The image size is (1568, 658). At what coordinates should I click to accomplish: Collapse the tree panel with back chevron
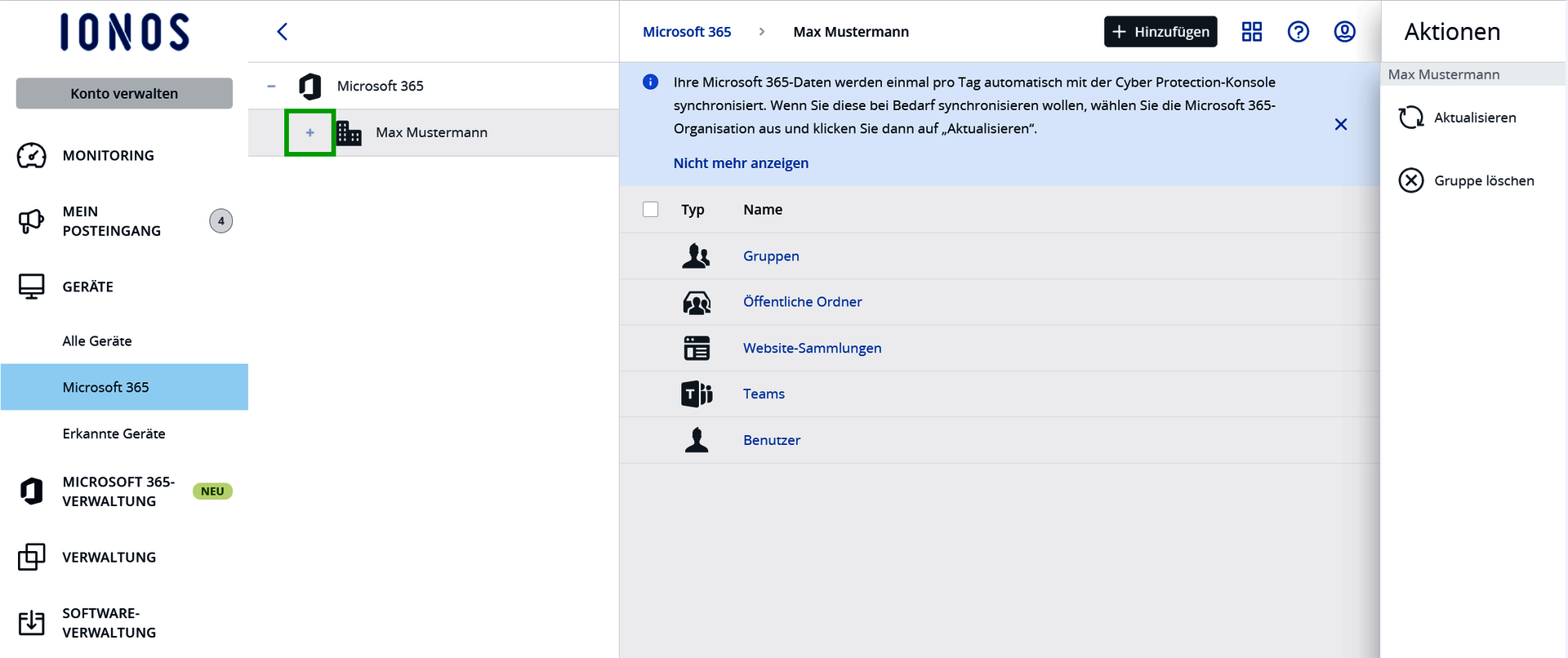click(x=283, y=32)
